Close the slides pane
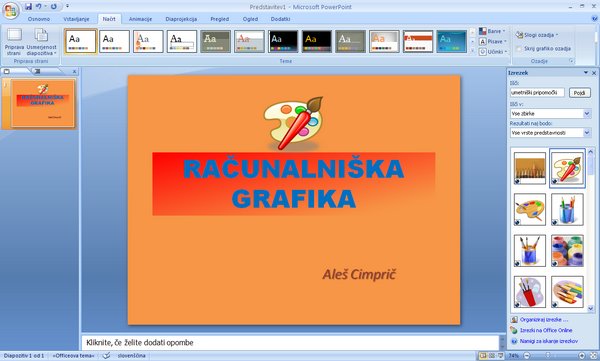 click(x=74, y=72)
